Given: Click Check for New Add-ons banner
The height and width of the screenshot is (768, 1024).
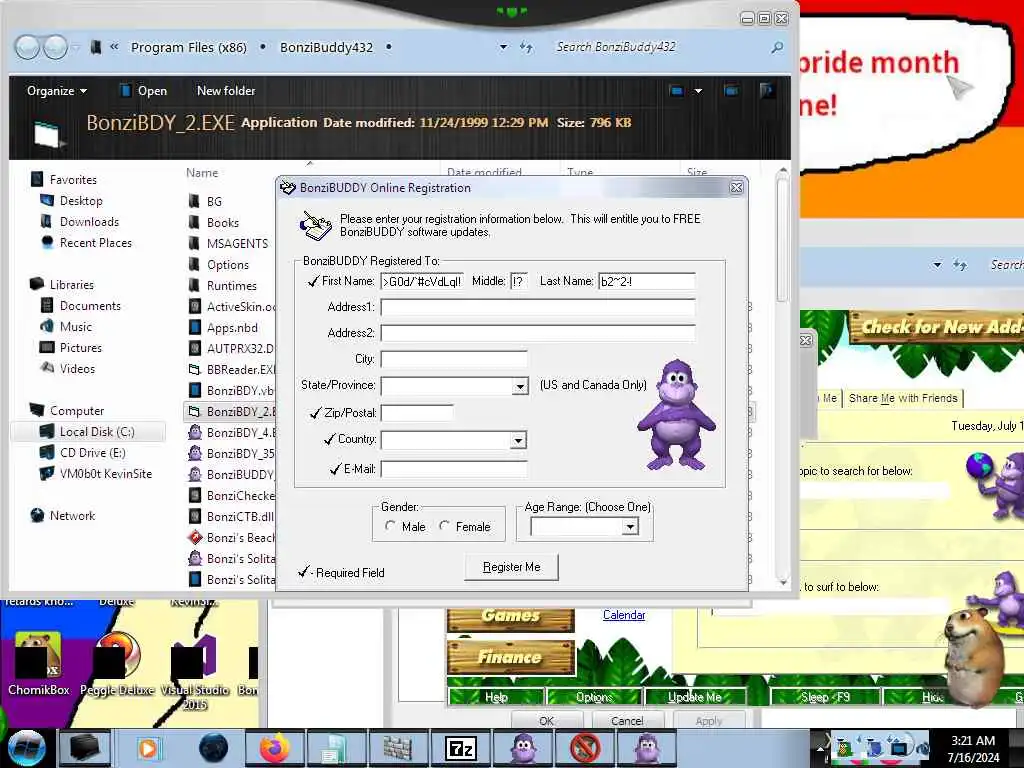Looking at the screenshot, I should [936, 326].
